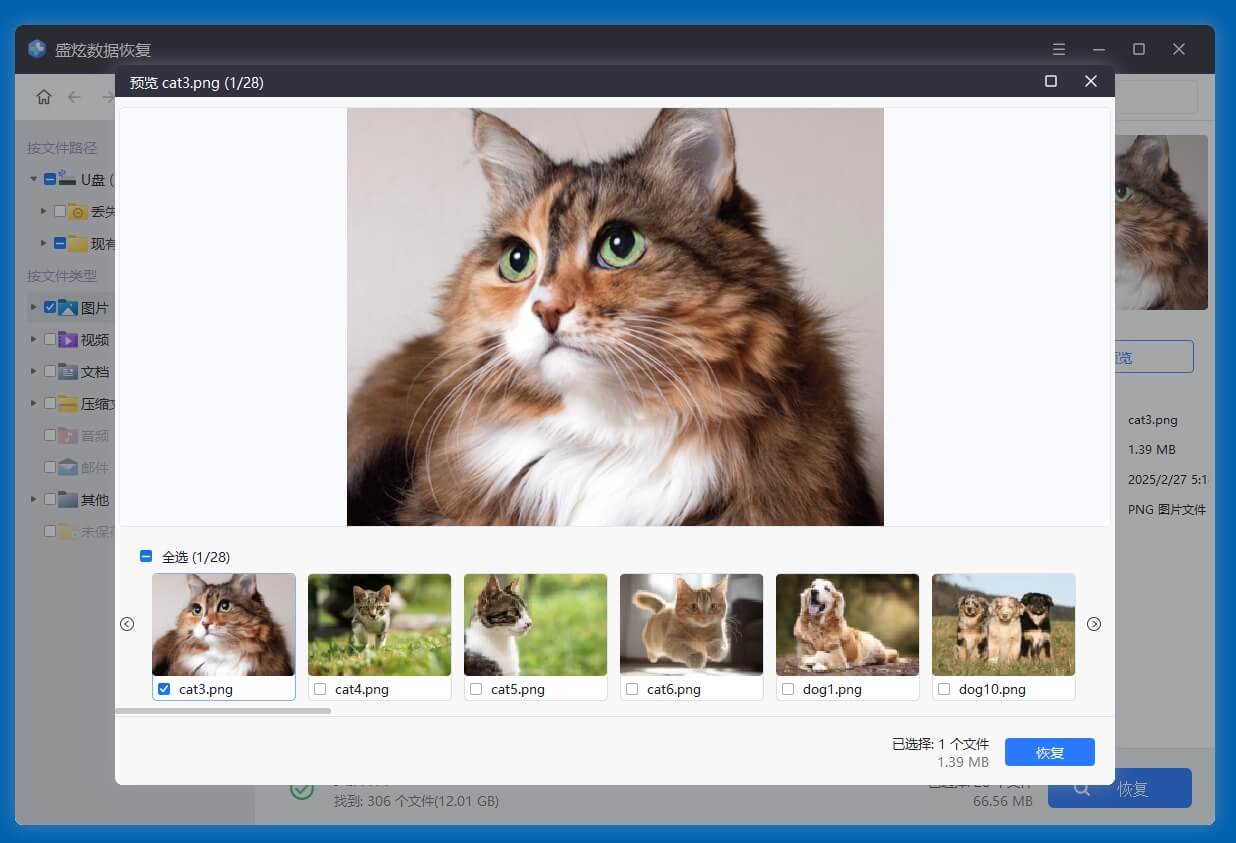Select the cat6.png thumbnail image
Image resolution: width=1236 pixels, height=843 pixels.
(x=691, y=624)
